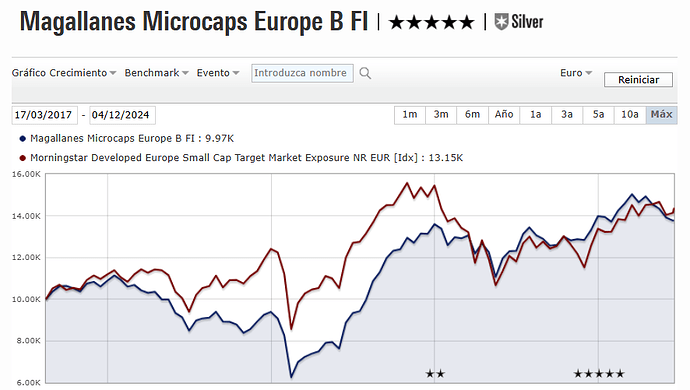
Task: Change currency via Euro dropdown
Action: coord(576,73)
